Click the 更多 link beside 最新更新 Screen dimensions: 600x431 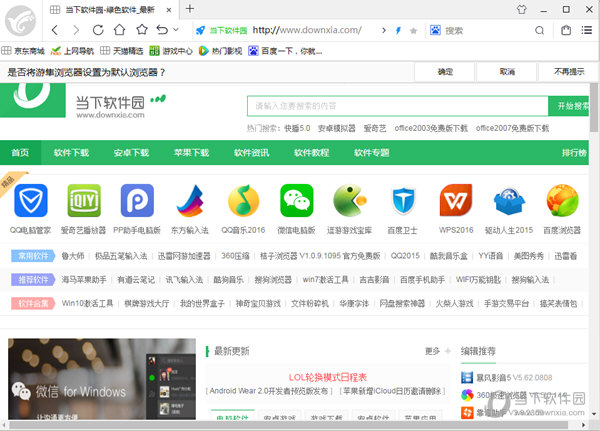point(432,351)
